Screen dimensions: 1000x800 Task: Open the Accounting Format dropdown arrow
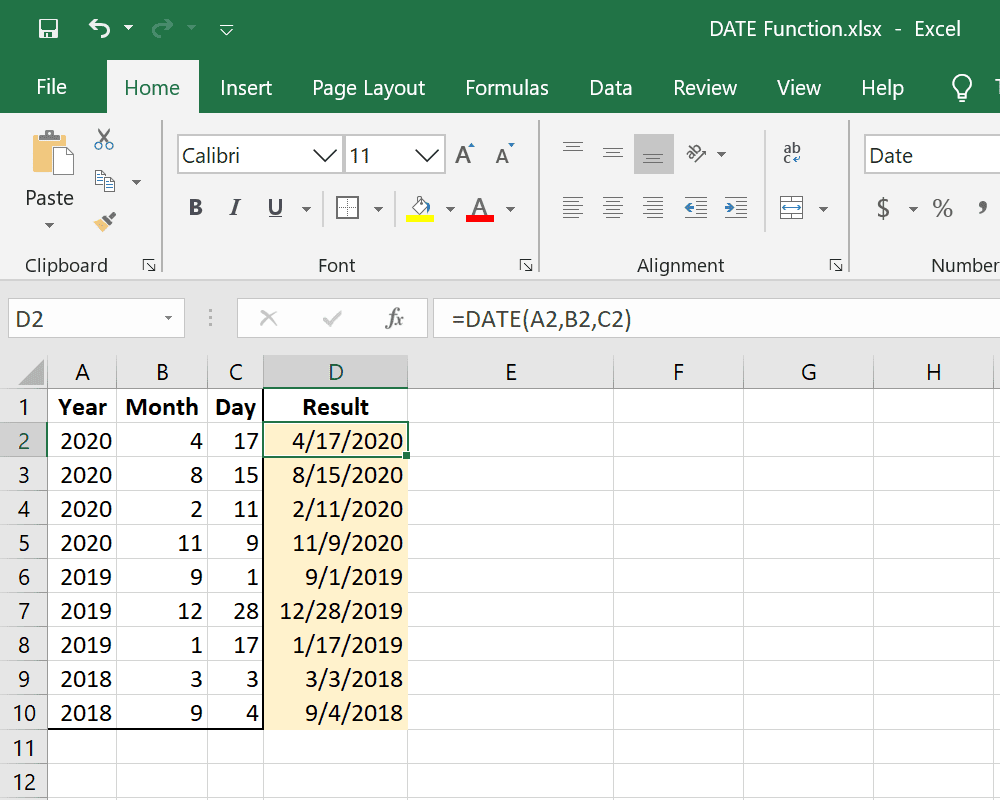pyautogui.click(x=913, y=209)
